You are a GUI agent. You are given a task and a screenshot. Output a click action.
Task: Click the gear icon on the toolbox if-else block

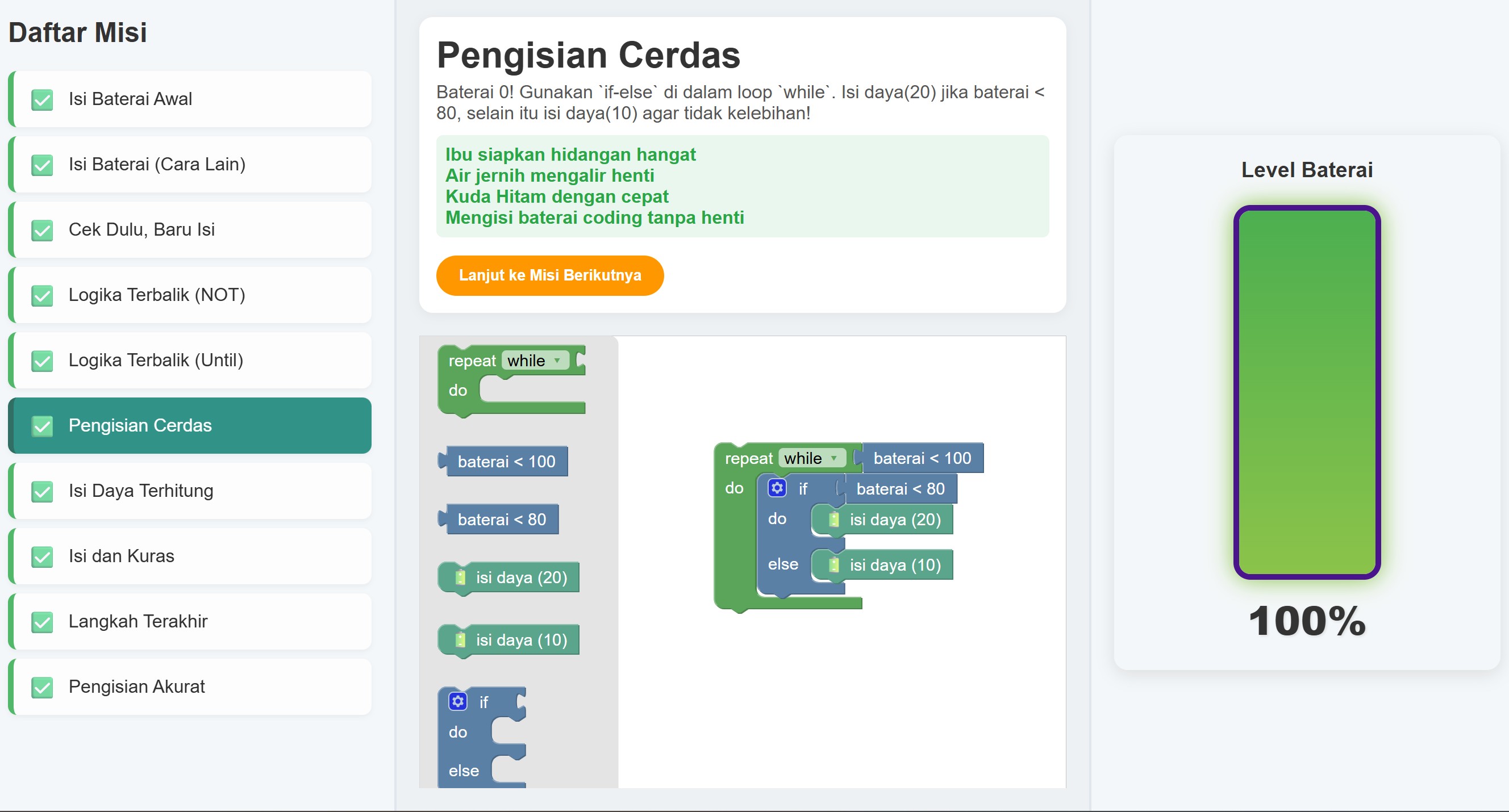pyautogui.click(x=457, y=701)
